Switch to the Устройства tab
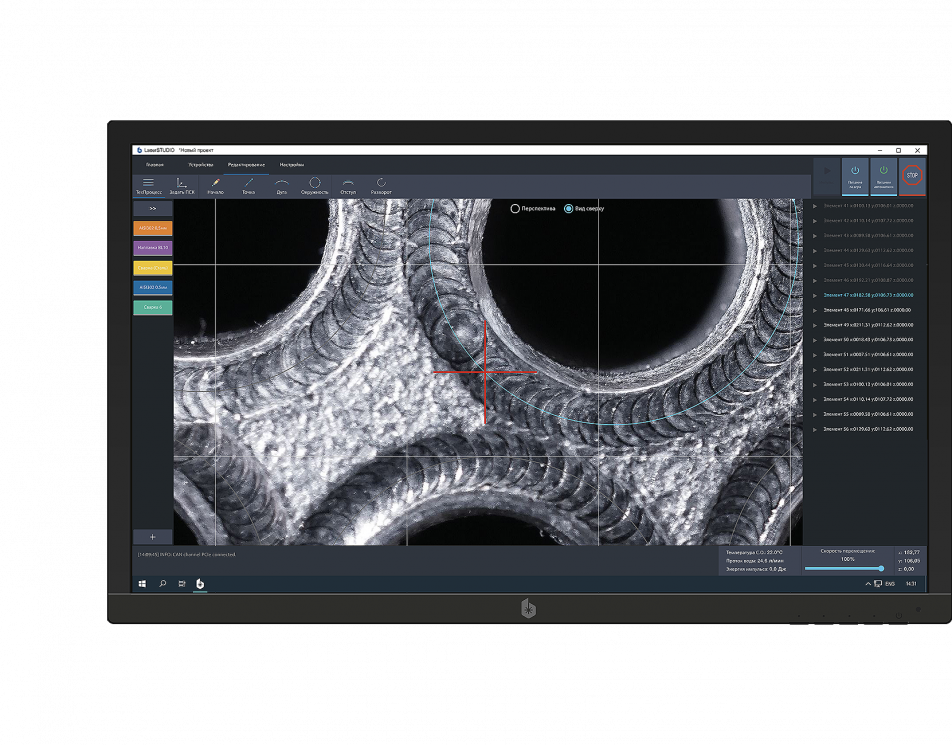The height and width of the screenshot is (745, 952). tap(200, 165)
